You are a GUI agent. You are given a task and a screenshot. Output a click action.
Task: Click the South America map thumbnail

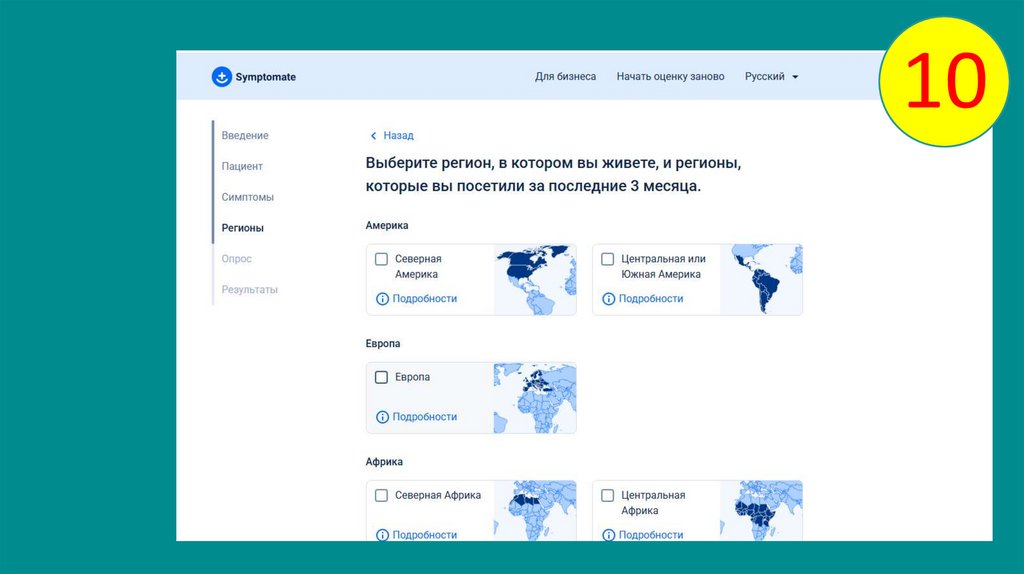[x=761, y=279]
